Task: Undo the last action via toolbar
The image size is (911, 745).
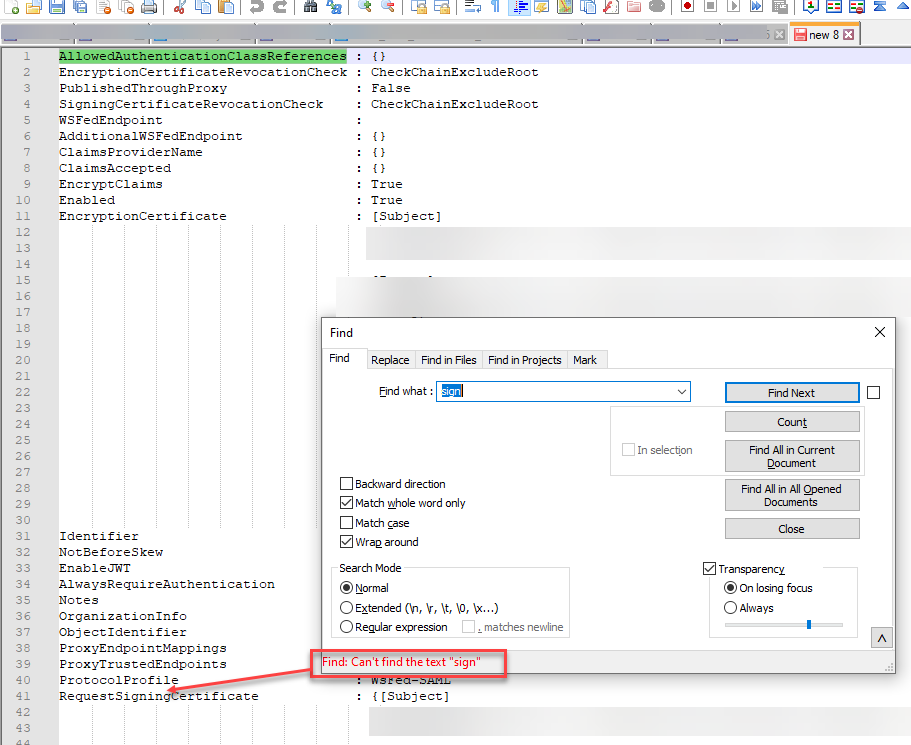Action: [256, 6]
